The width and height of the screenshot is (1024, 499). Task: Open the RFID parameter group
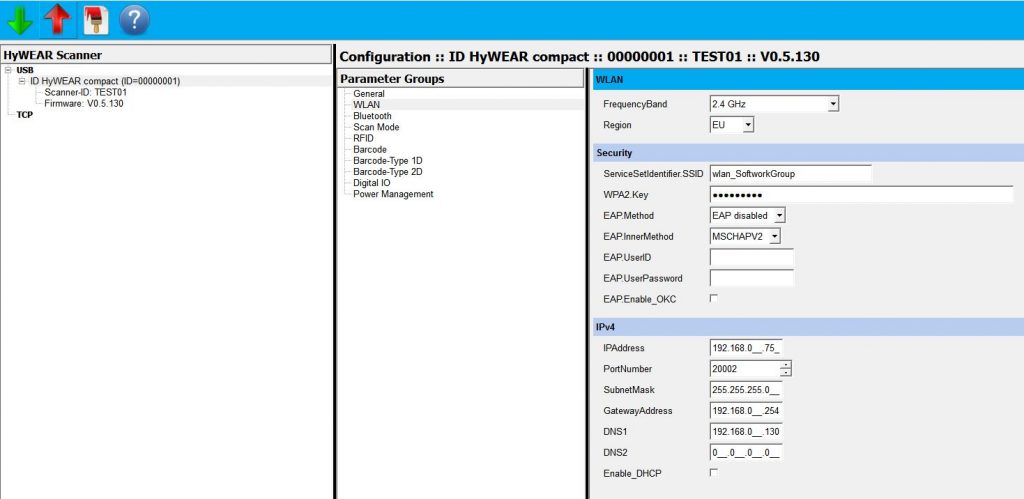(363, 138)
